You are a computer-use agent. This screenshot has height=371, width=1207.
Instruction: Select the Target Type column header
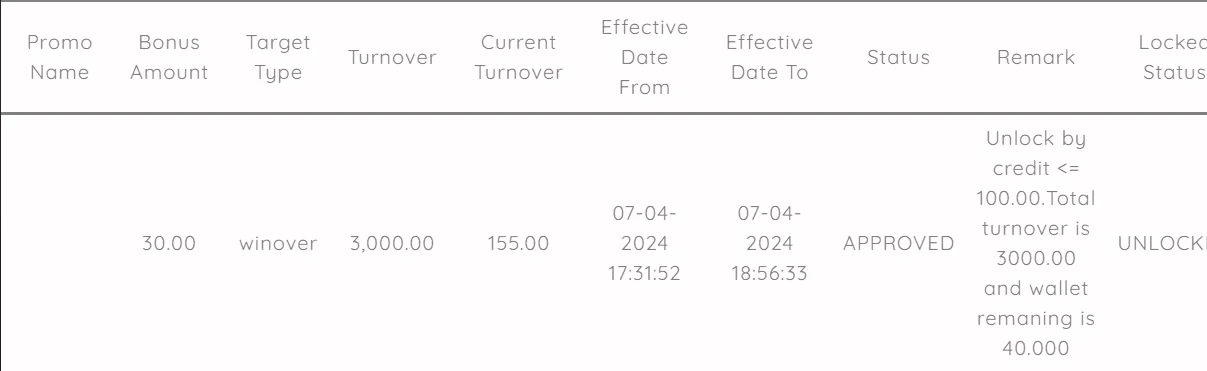pos(278,57)
